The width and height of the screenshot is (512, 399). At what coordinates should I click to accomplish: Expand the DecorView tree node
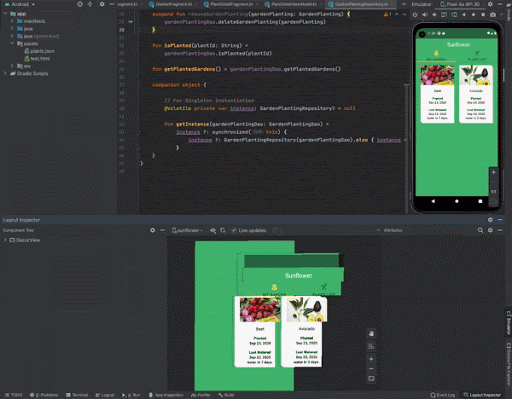pos(5,240)
